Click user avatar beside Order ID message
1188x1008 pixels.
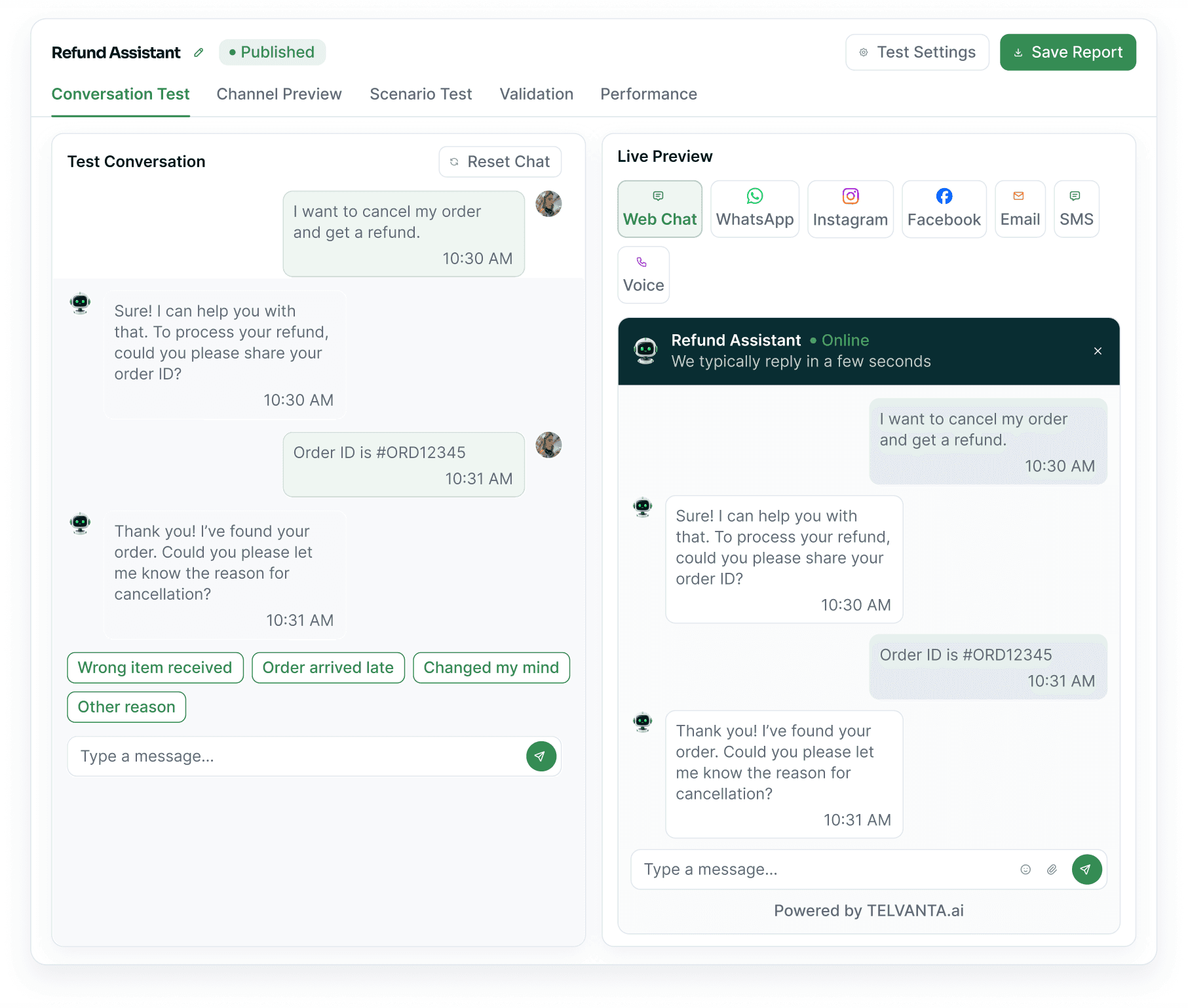(548, 445)
